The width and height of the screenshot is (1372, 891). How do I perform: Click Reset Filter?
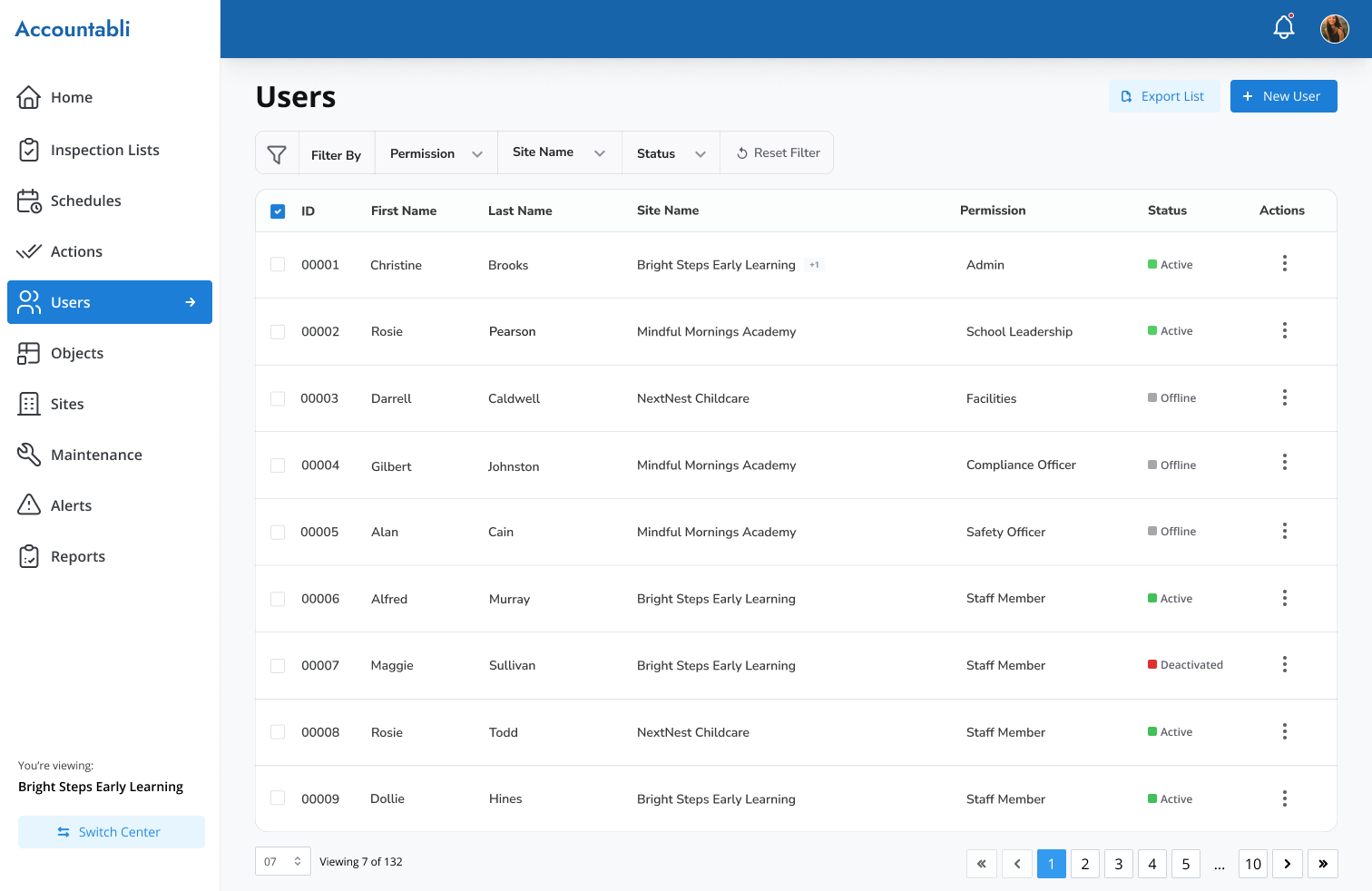point(778,153)
